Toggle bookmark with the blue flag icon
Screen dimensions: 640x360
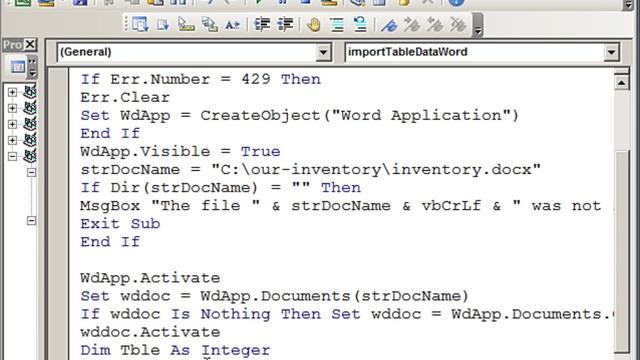coord(389,24)
